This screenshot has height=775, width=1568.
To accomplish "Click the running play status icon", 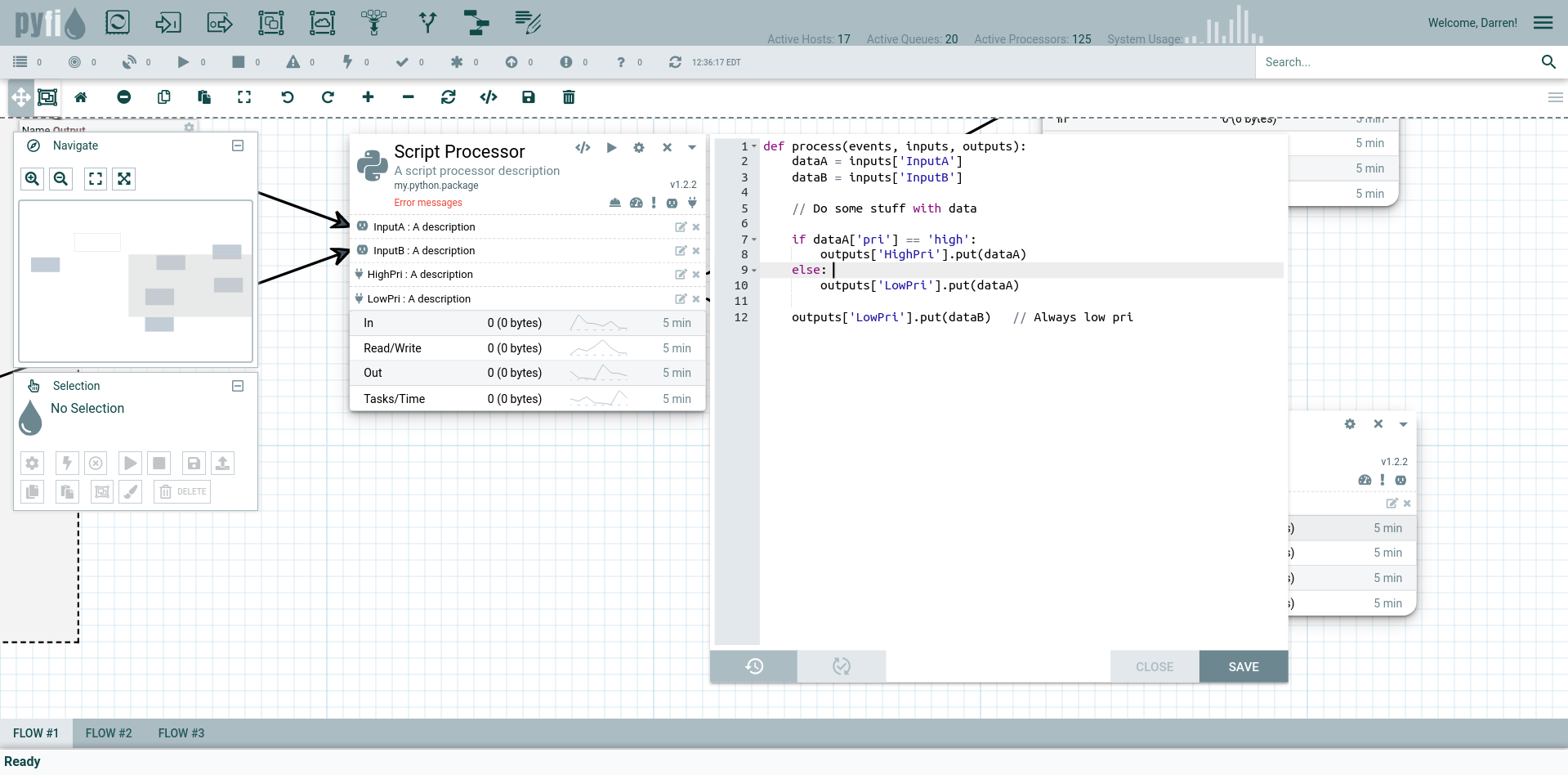I will [x=183, y=62].
